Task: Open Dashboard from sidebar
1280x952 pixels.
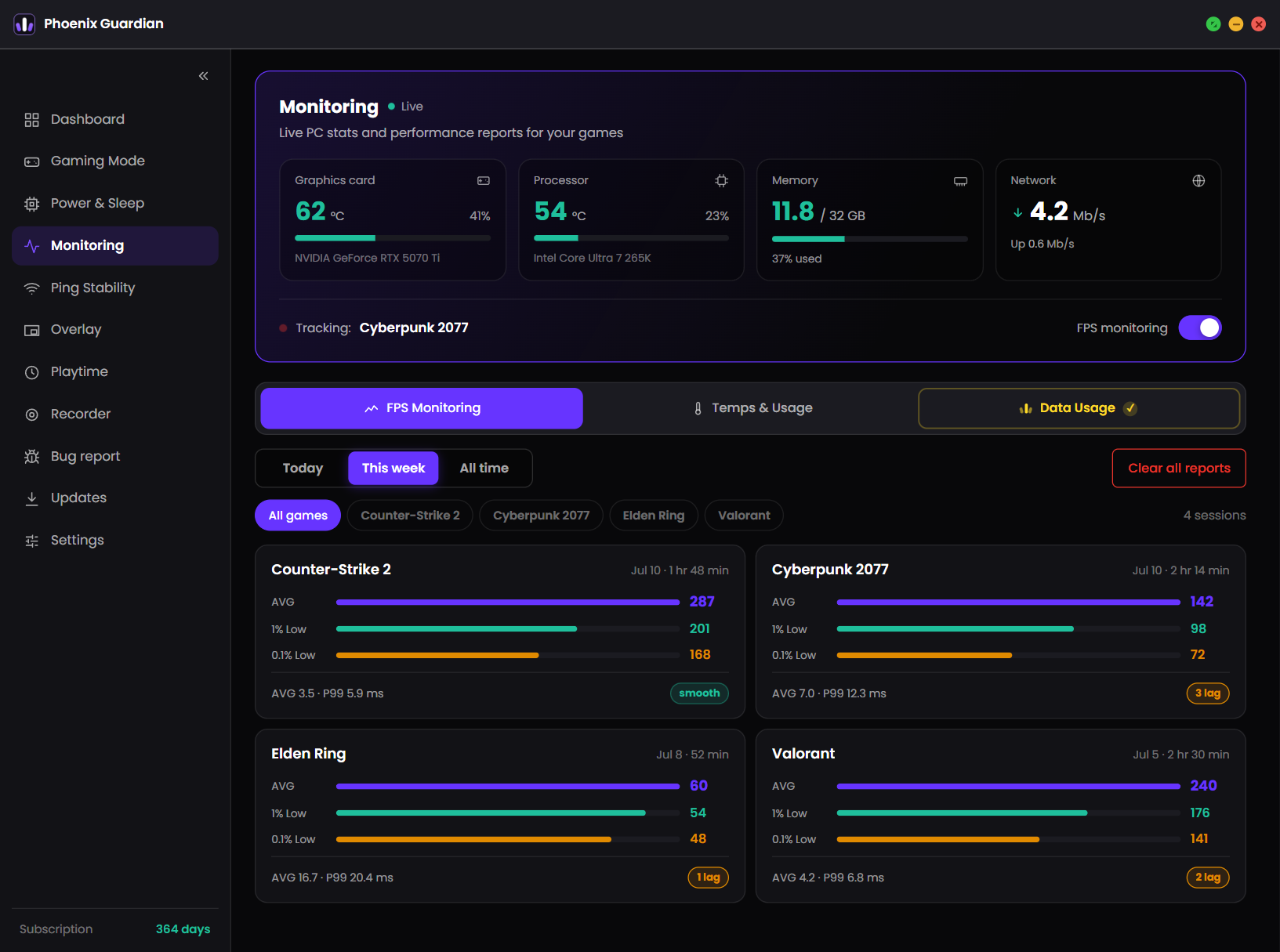Action: [x=115, y=119]
